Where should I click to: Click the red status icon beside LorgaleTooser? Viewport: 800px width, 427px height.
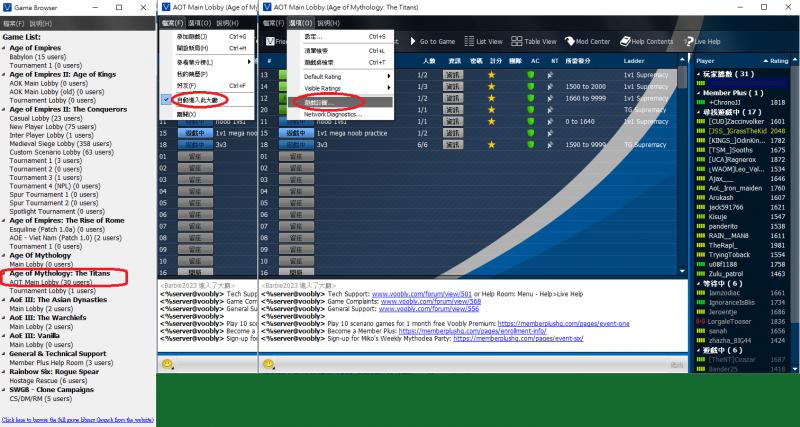(701, 322)
